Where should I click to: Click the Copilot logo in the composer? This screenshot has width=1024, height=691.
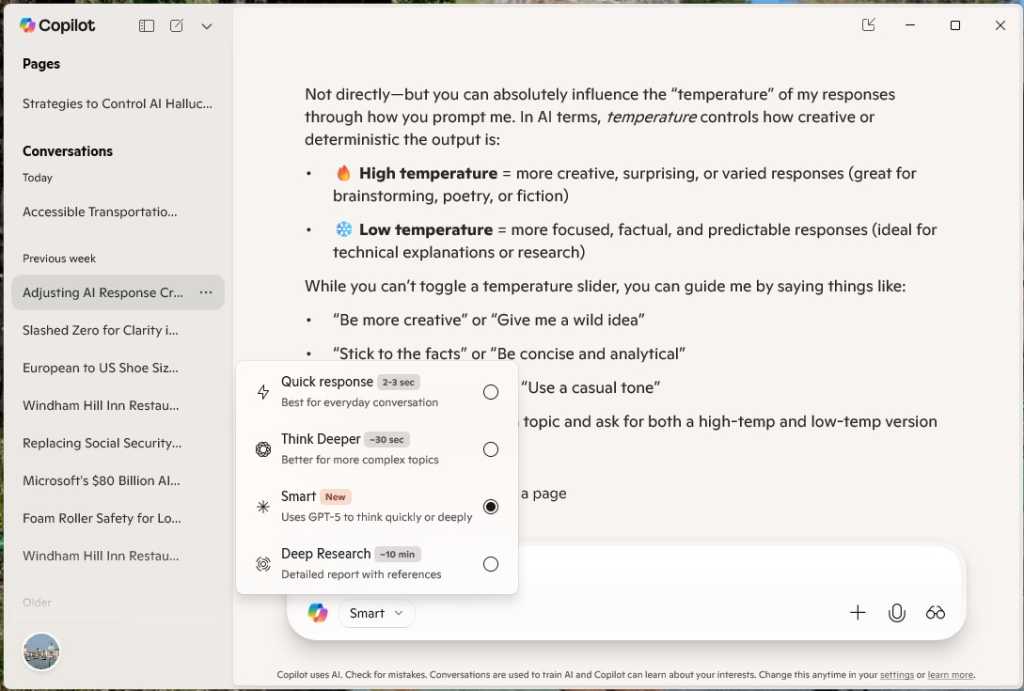[x=318, y=613]
